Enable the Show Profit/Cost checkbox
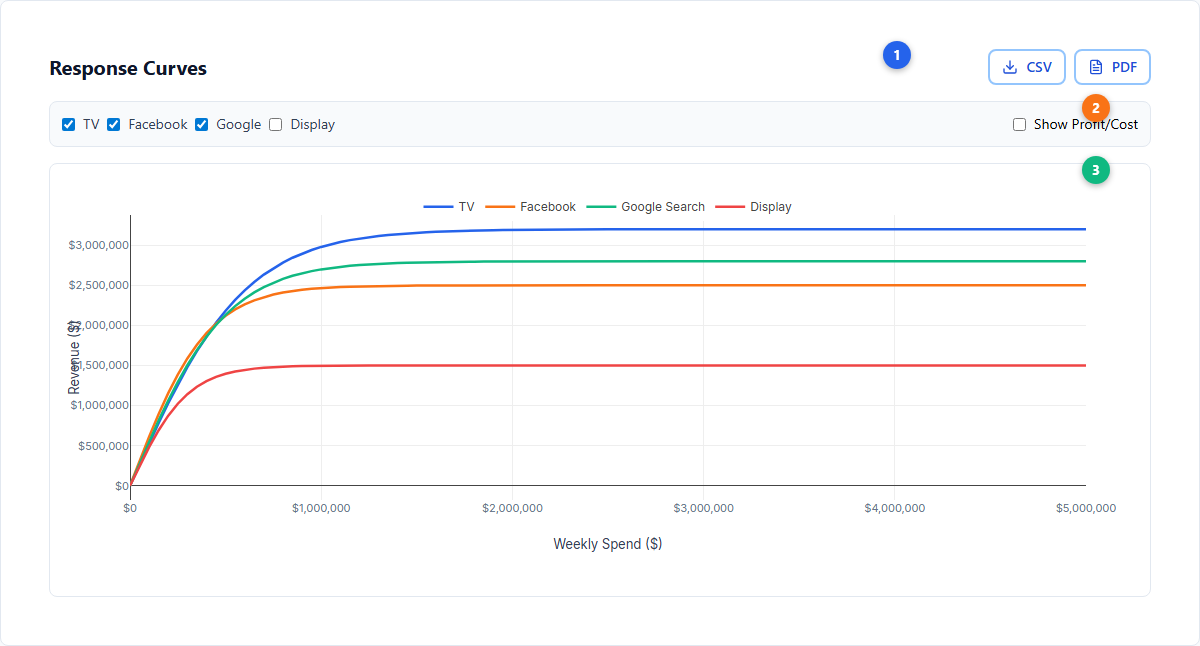The height and width of the screenshot is (646, 1200). click(1019, 125)
